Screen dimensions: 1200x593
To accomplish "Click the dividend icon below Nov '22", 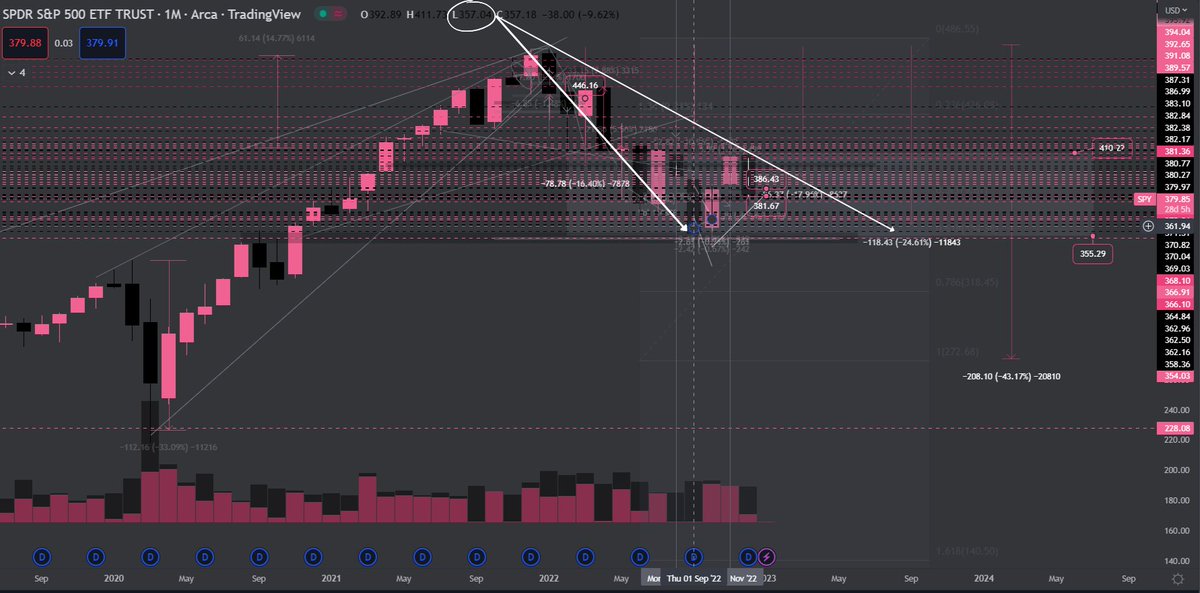I will point(746,557).
